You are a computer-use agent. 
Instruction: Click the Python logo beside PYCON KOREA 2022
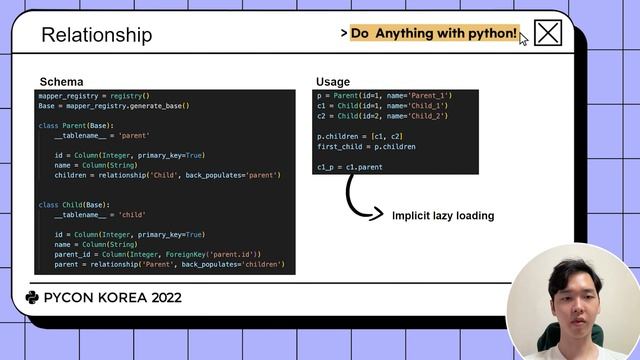tap(32, 298)
